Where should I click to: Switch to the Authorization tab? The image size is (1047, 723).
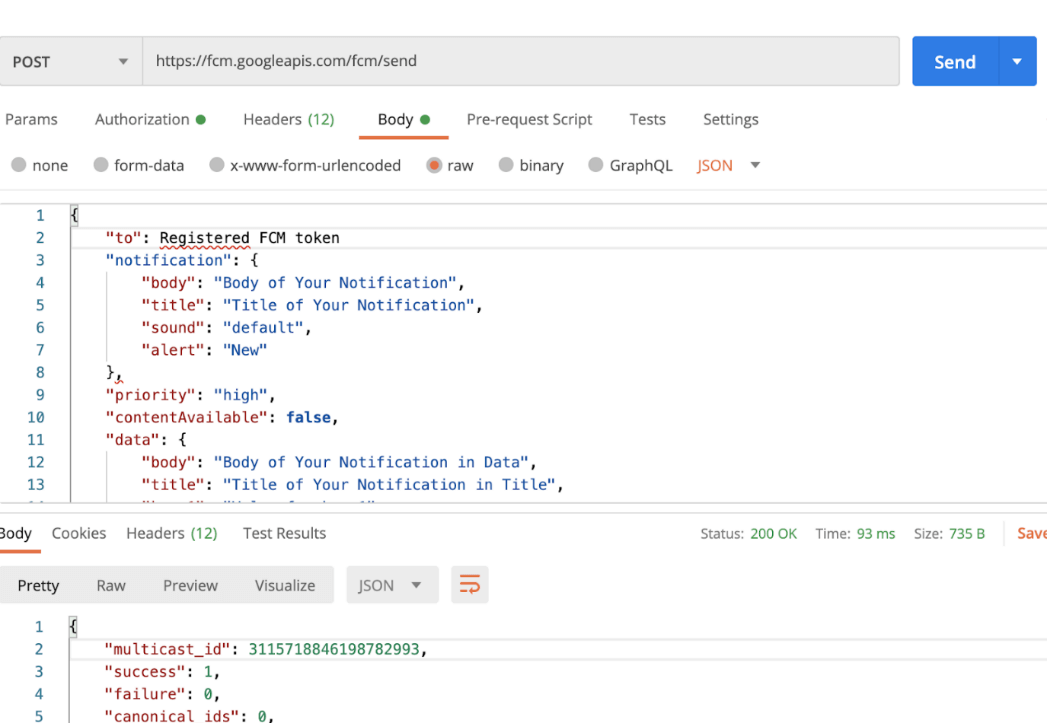[x=149, y=119]
